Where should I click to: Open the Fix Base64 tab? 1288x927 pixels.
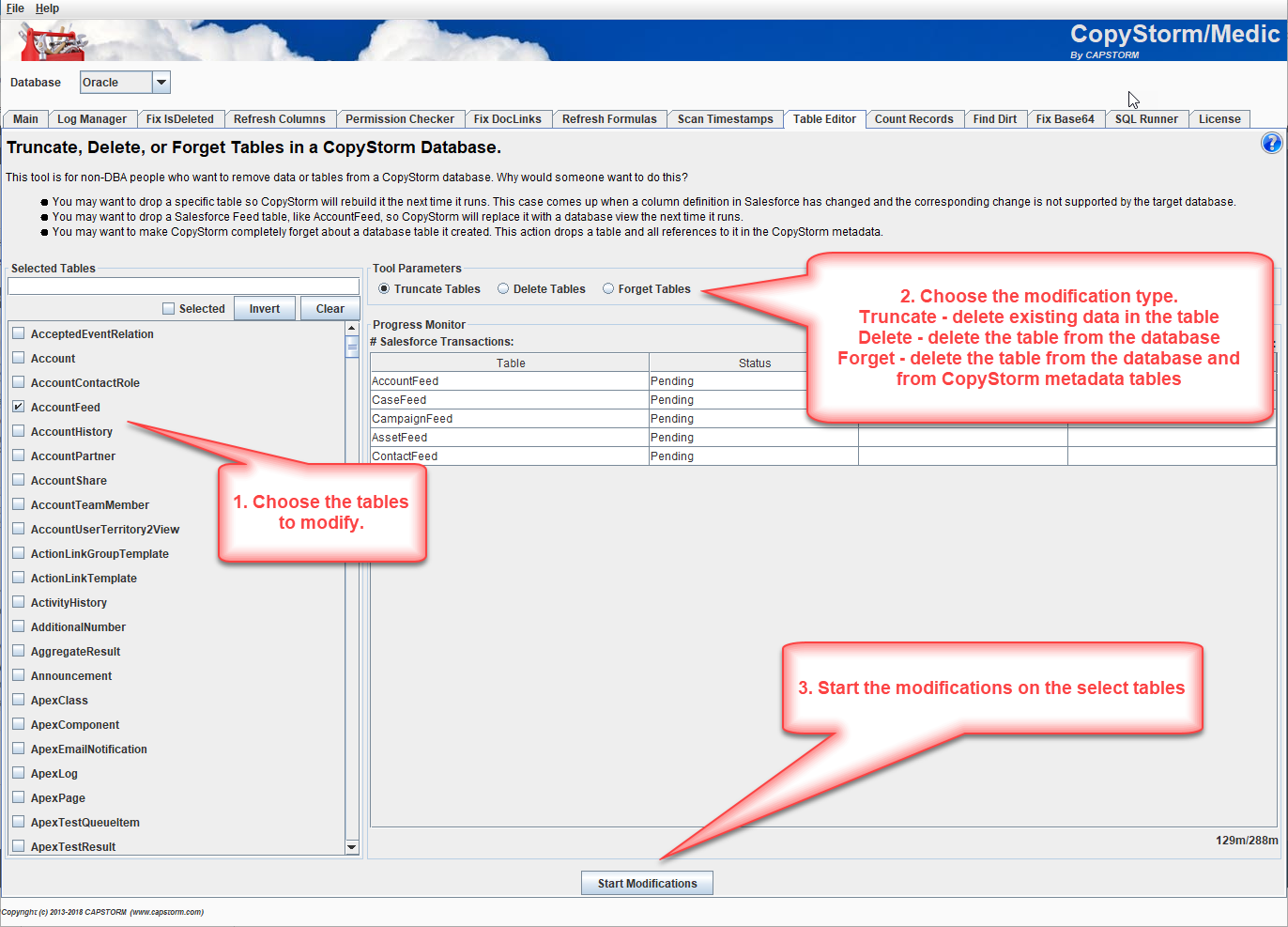click(x=1066, y=119)
